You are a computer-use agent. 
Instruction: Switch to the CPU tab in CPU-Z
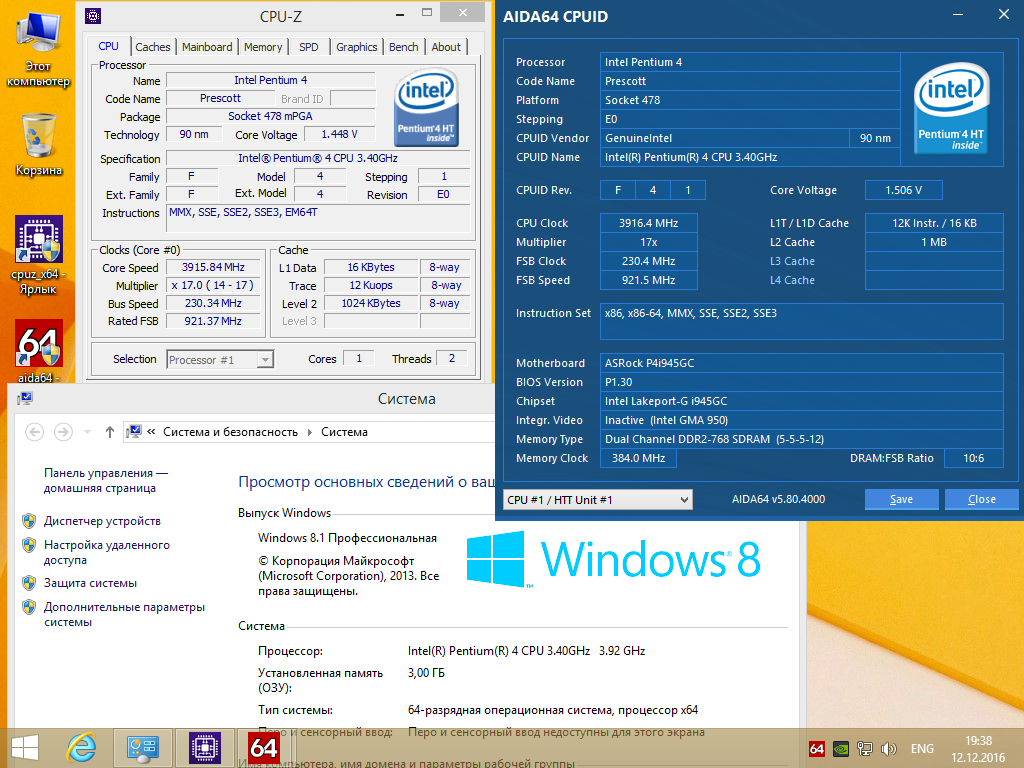[108, 46]
